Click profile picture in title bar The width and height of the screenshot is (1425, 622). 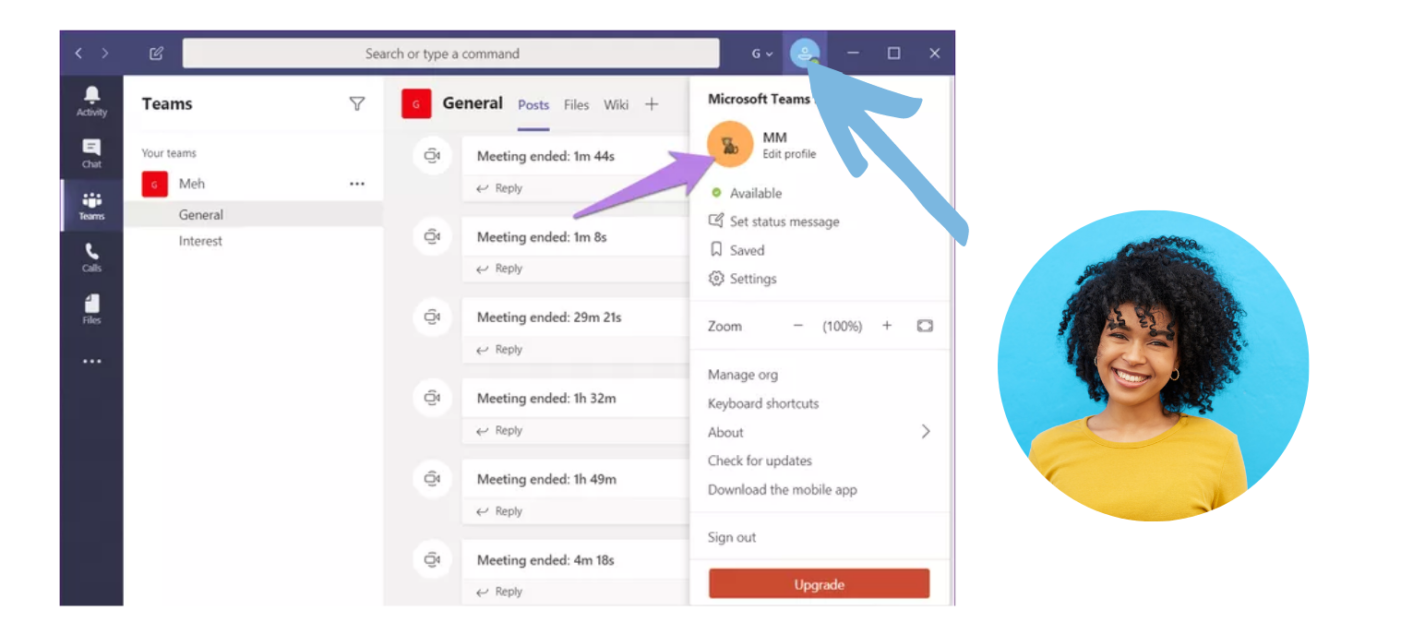tap(805, 53)
